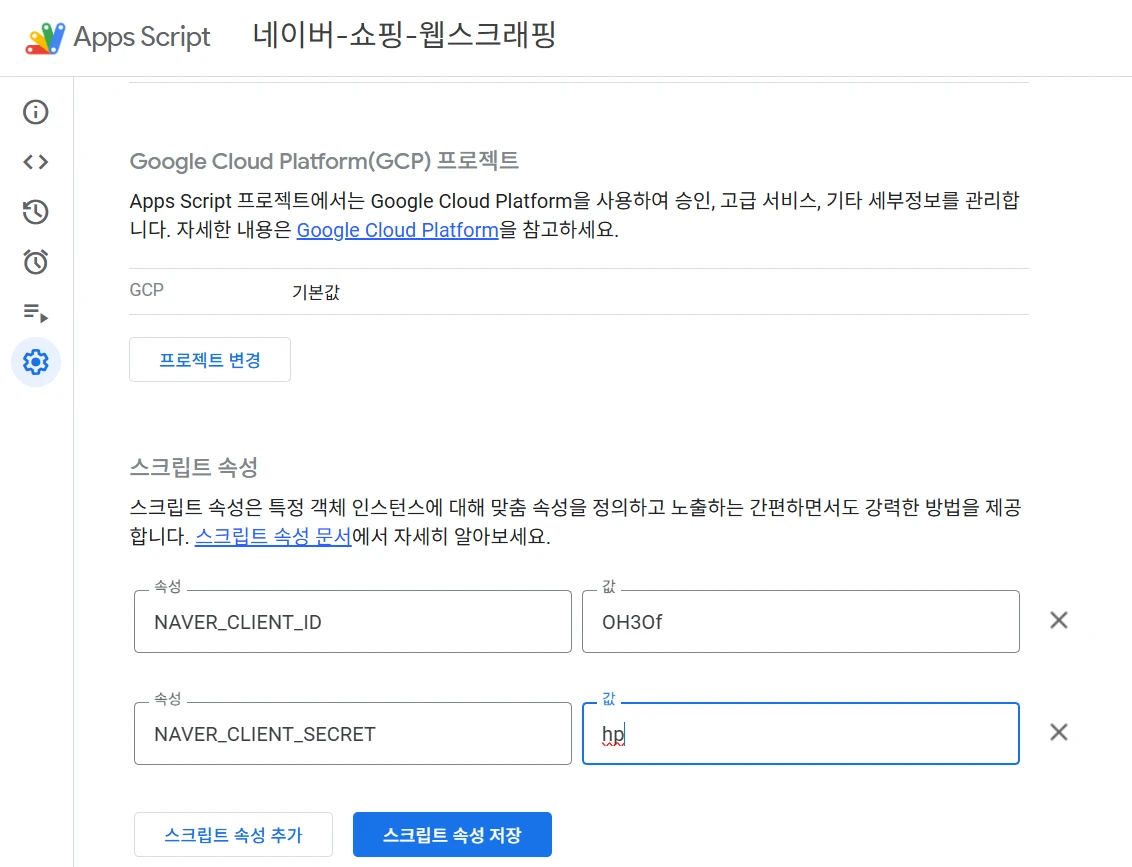Click the Apps Script colorful logo
The image size is (1132, 867).
(x=45, y=38)
